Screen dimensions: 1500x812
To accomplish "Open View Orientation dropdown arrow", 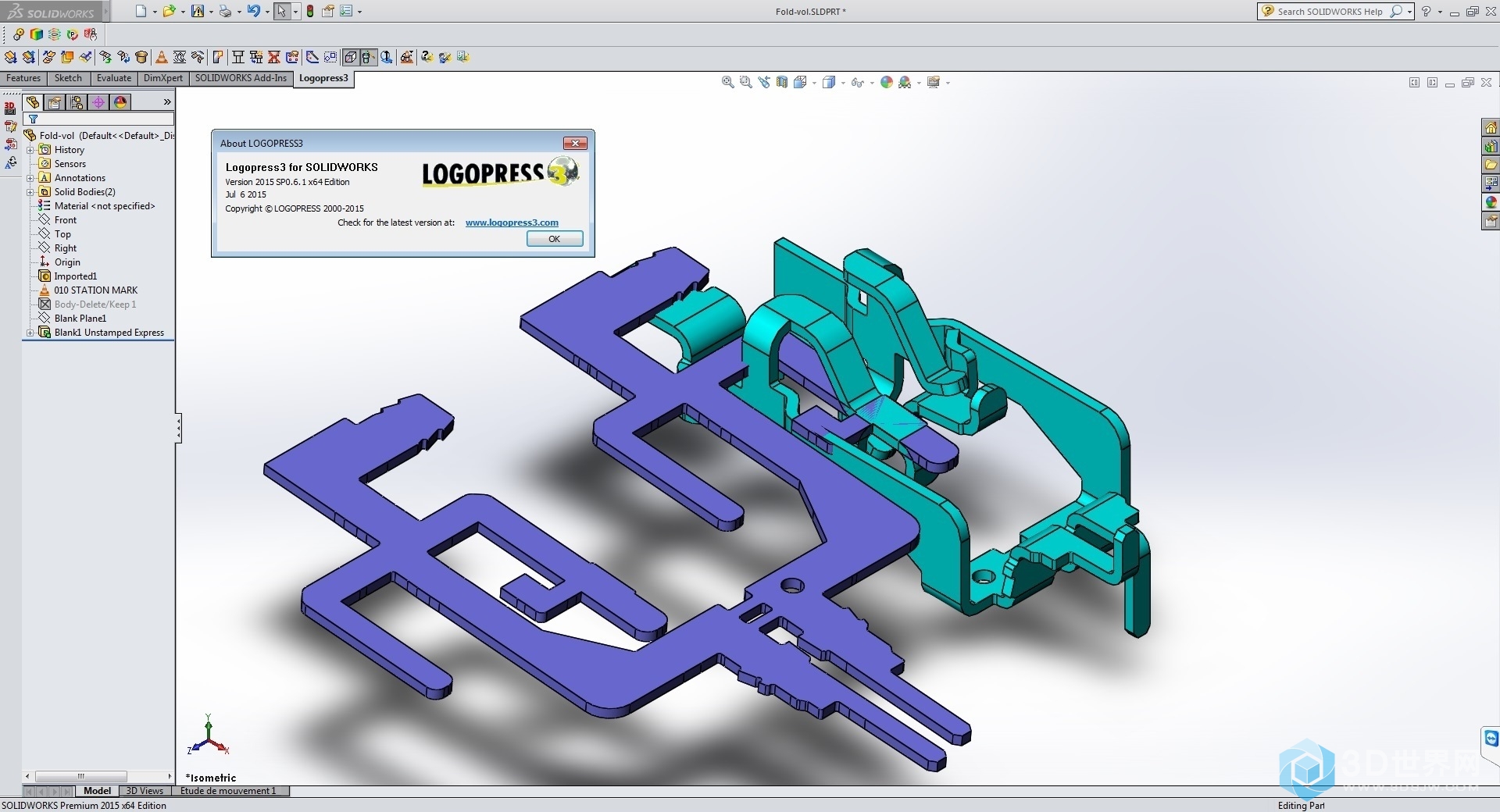I will tap(814, 83).
